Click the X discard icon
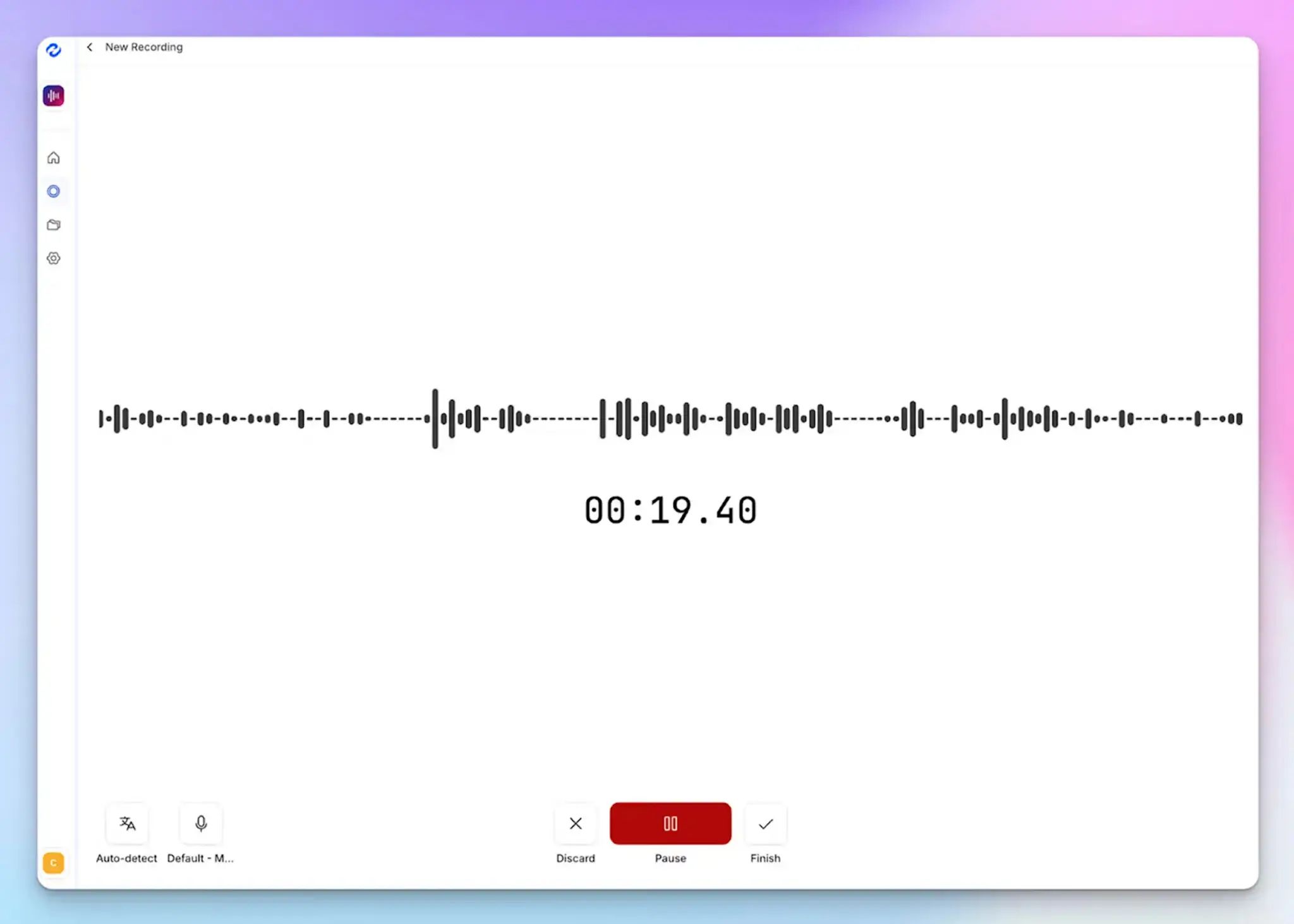Image resolution: width=1294 pixels, height=924 pixels. pos(575,824)
